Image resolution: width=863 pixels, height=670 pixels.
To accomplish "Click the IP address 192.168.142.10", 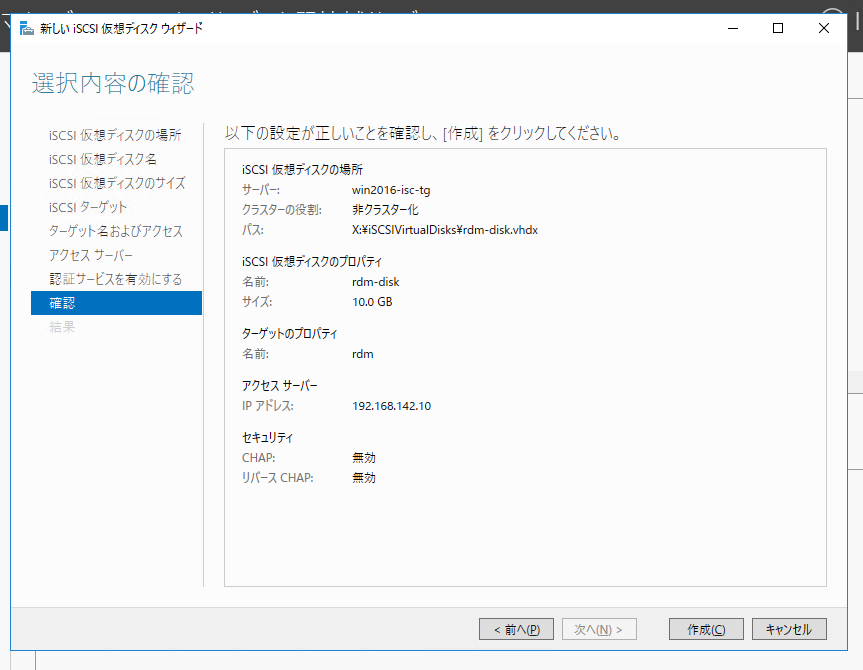I will pyautogui.click(x=391, y=406).
